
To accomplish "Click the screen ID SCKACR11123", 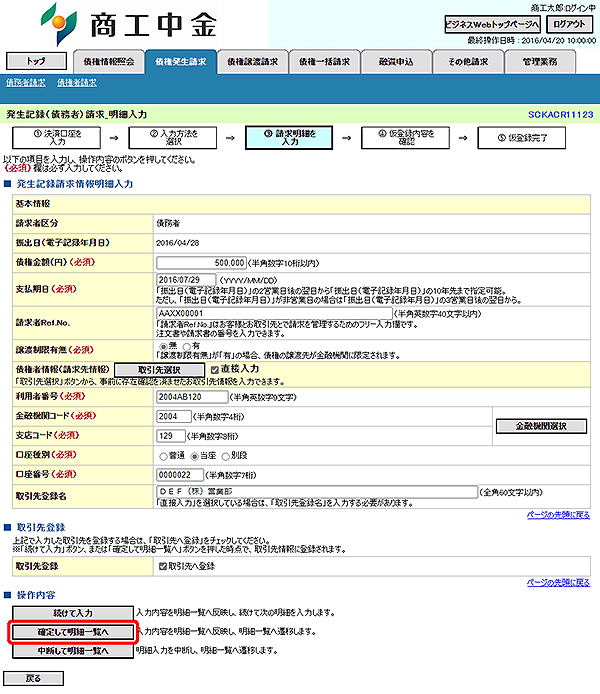I will pos(561,115).
